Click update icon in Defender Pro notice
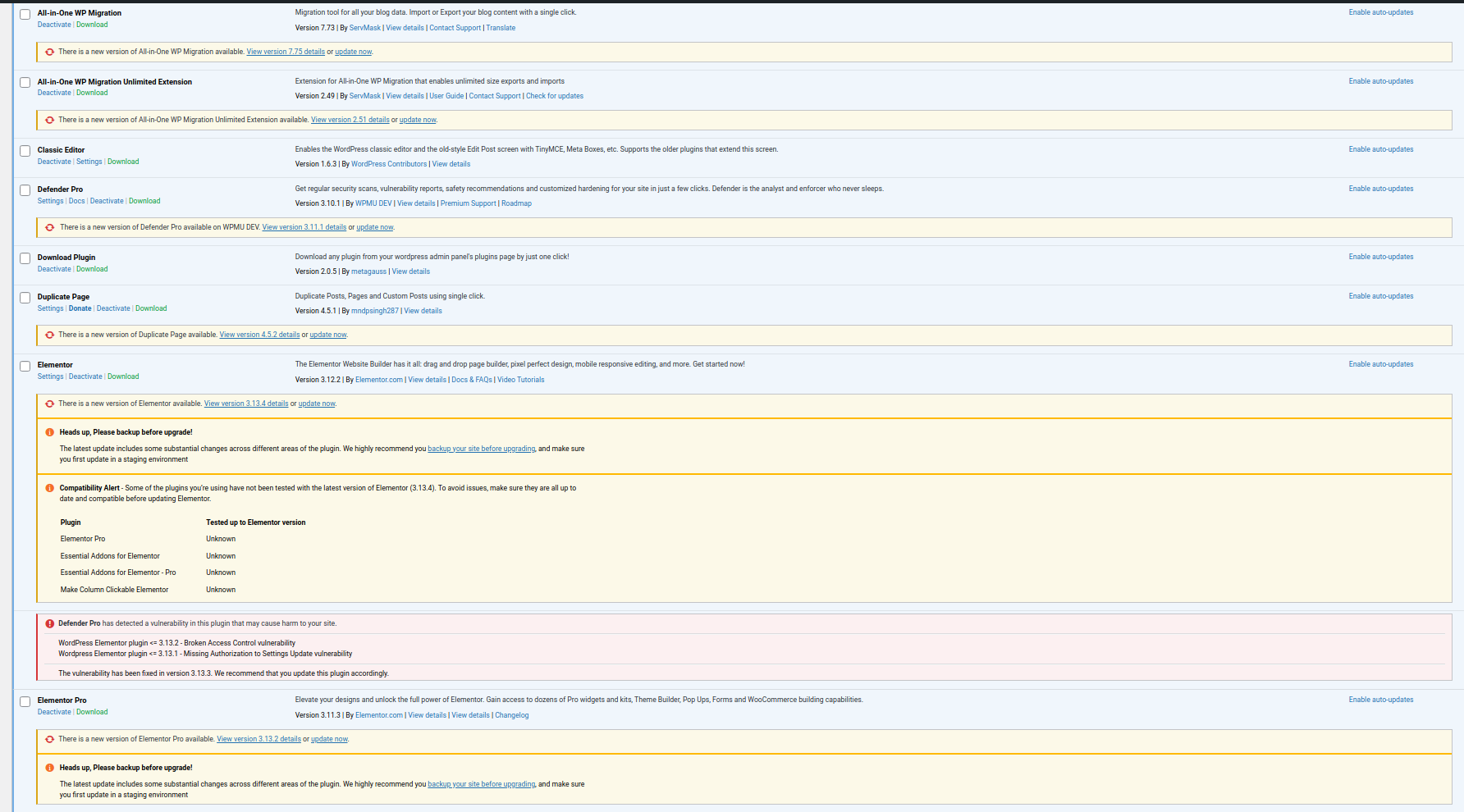This screenshot has height=812, width=1464. pyautogui.click(x=50, y=227)
